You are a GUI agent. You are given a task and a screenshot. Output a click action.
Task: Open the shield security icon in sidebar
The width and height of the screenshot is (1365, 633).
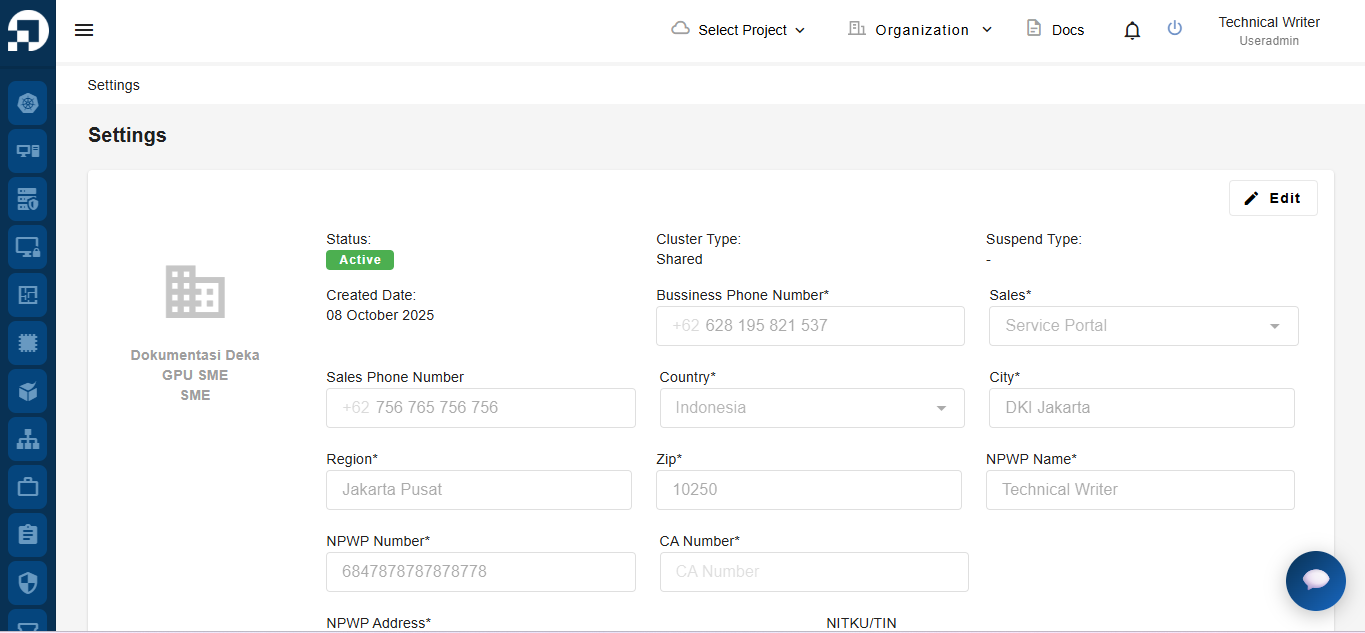pos(28,583)
